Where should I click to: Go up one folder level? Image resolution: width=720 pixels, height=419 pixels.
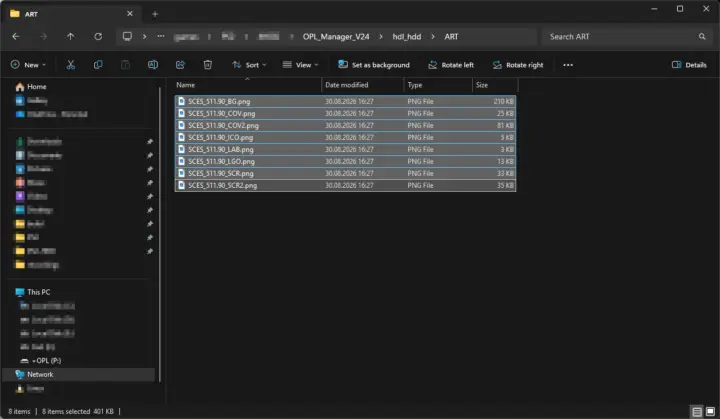click(70, 36)
